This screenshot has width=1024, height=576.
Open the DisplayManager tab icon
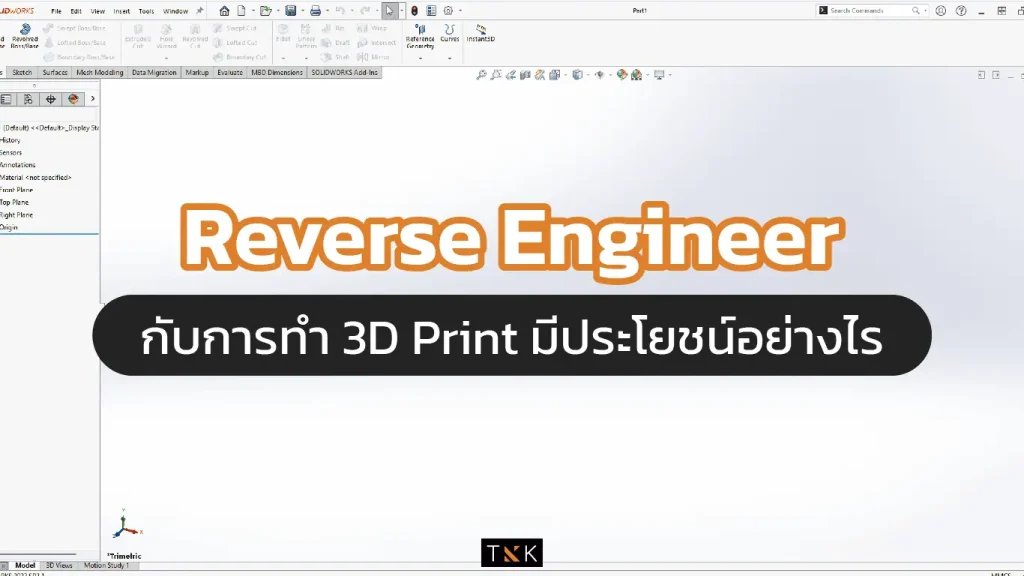(x=72, y=99)
